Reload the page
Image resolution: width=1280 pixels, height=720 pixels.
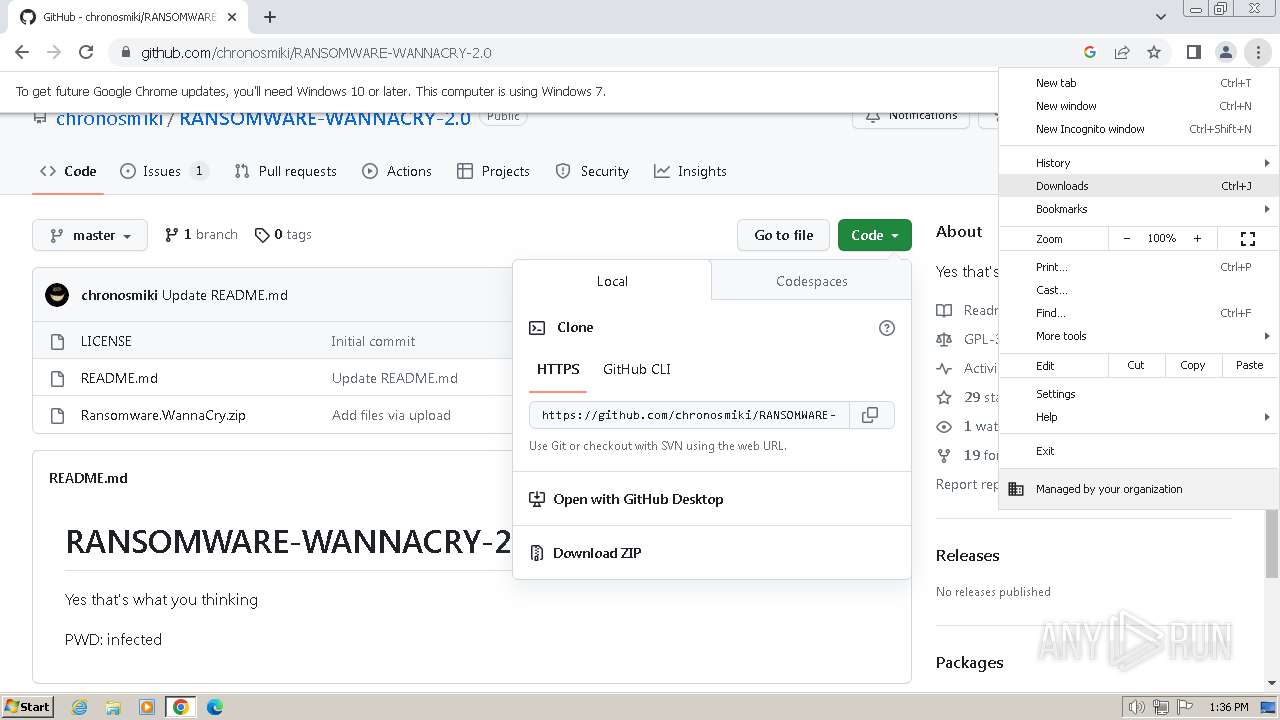point(86,52)
